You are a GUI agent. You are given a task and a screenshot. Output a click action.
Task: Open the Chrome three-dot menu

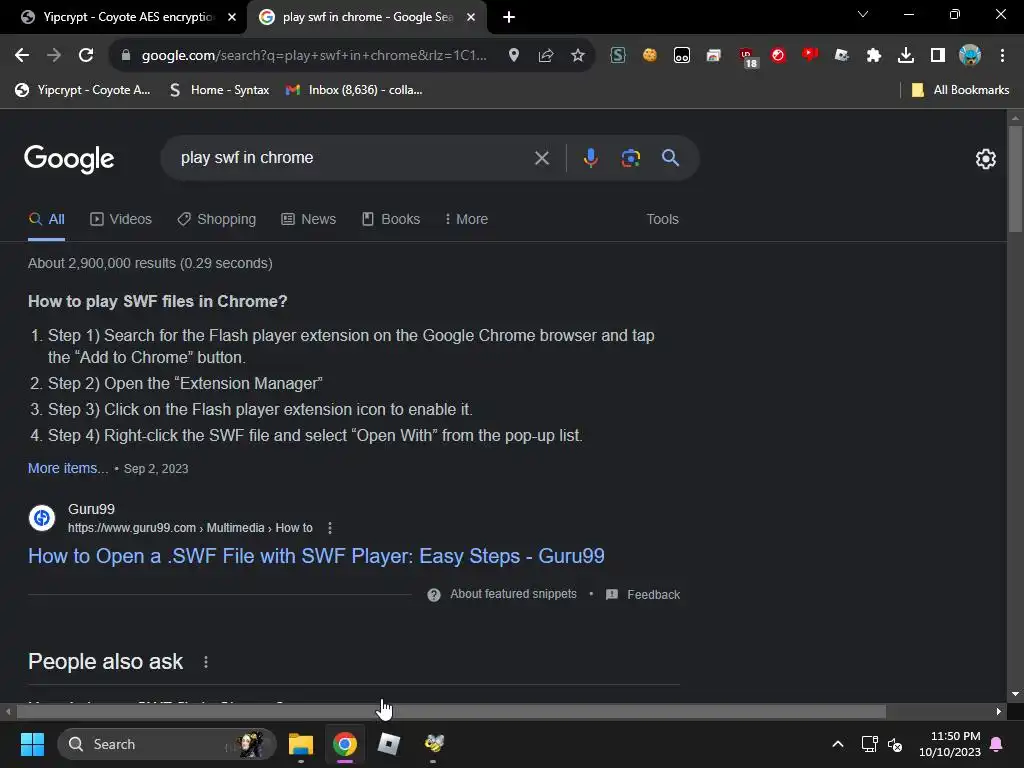point(1002,56)
